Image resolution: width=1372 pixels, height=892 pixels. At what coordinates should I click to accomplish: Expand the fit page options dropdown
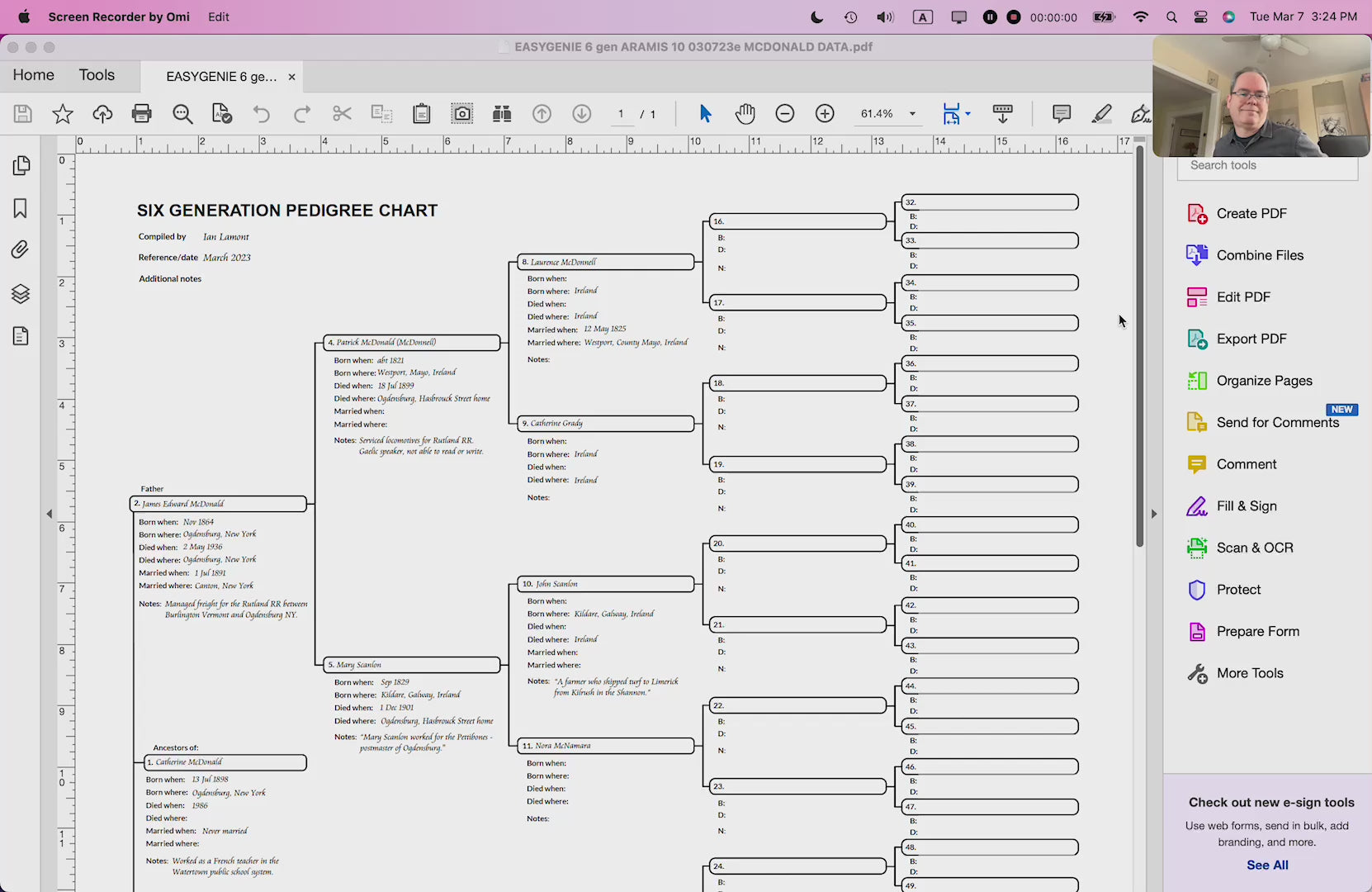click(967, 114)
